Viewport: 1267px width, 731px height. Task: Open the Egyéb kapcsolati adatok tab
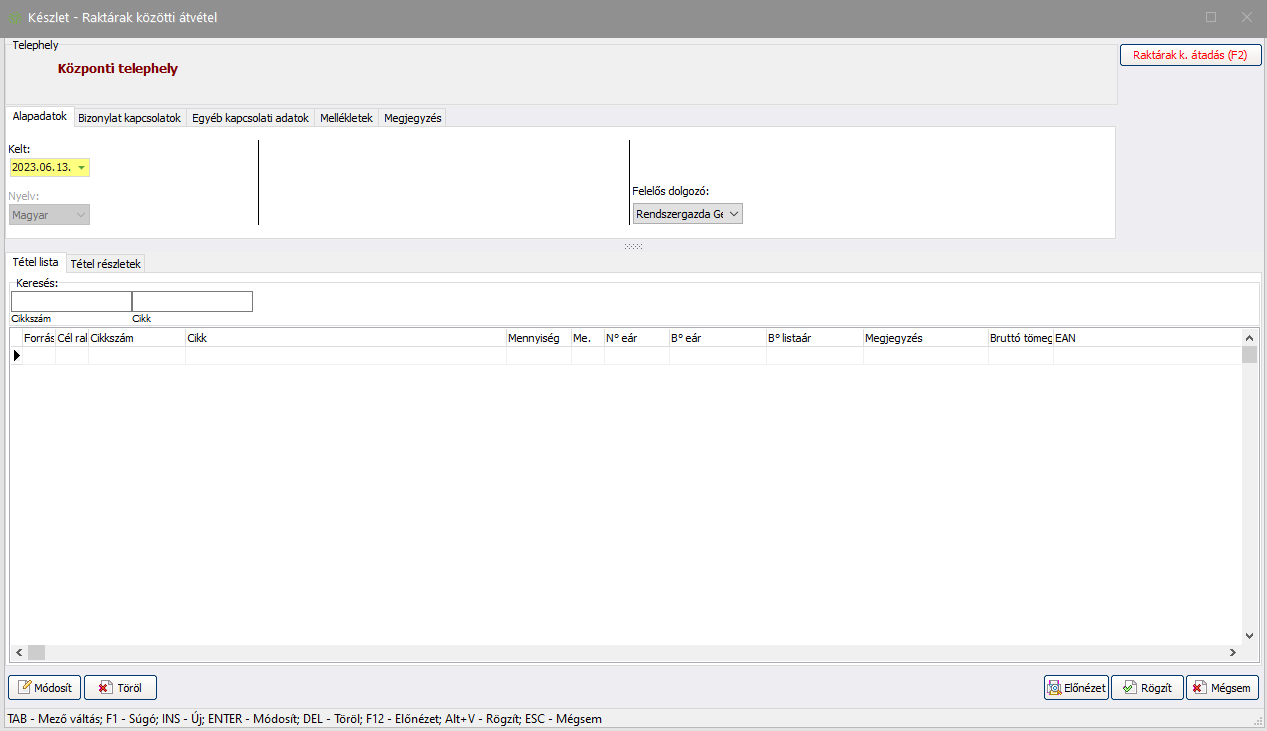[250, 118]
